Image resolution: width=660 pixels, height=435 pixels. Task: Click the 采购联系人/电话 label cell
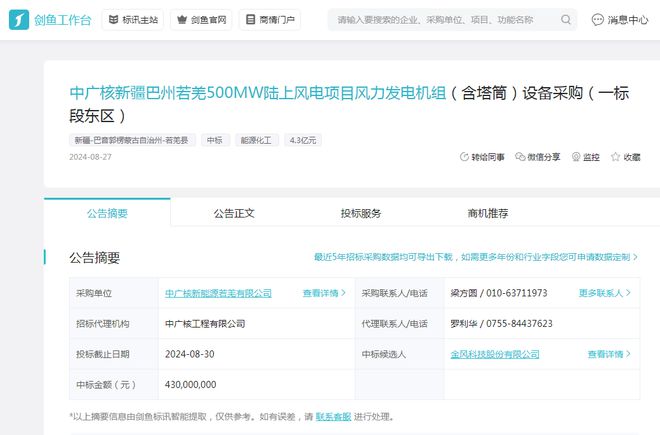399,293
